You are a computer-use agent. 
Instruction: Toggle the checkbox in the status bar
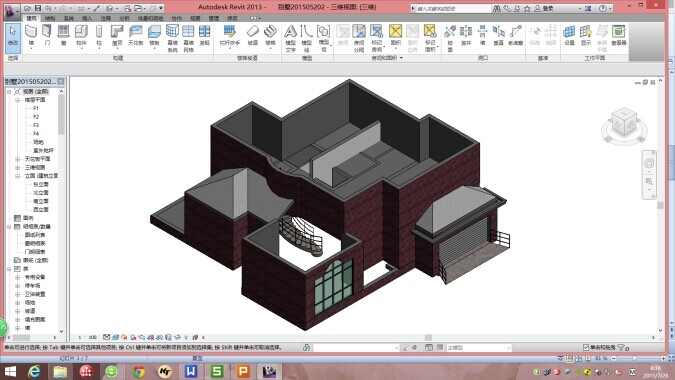585,347
